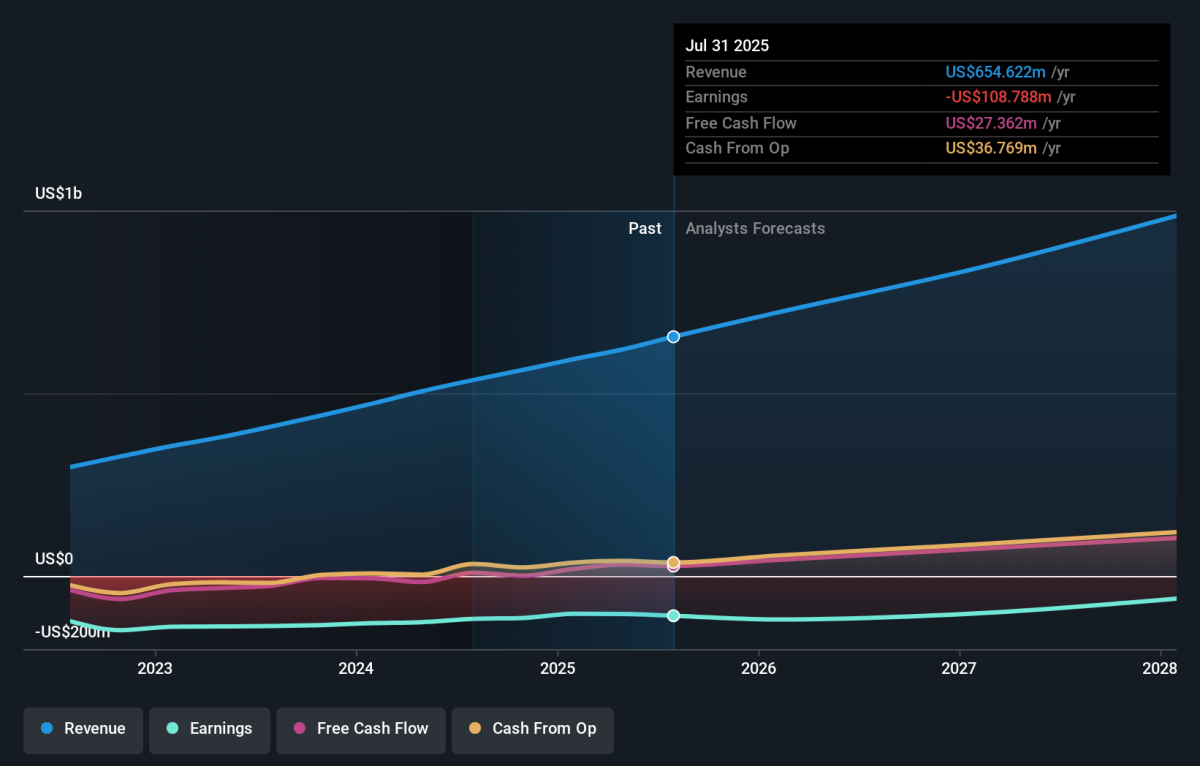This screenshot has width=1200, height=766.
Task: Select the orange Cash From Op data point
Action: coord(673,562)
